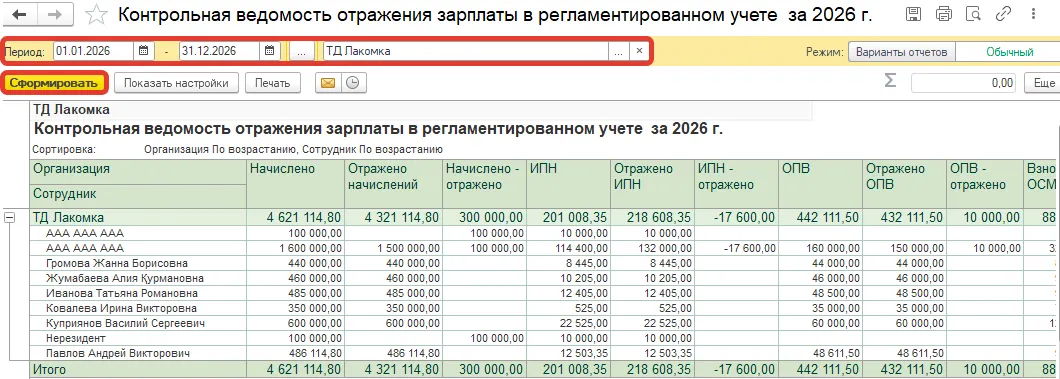
Task: Open period selection ellipsis button after the dates
Action: [302, 51]
